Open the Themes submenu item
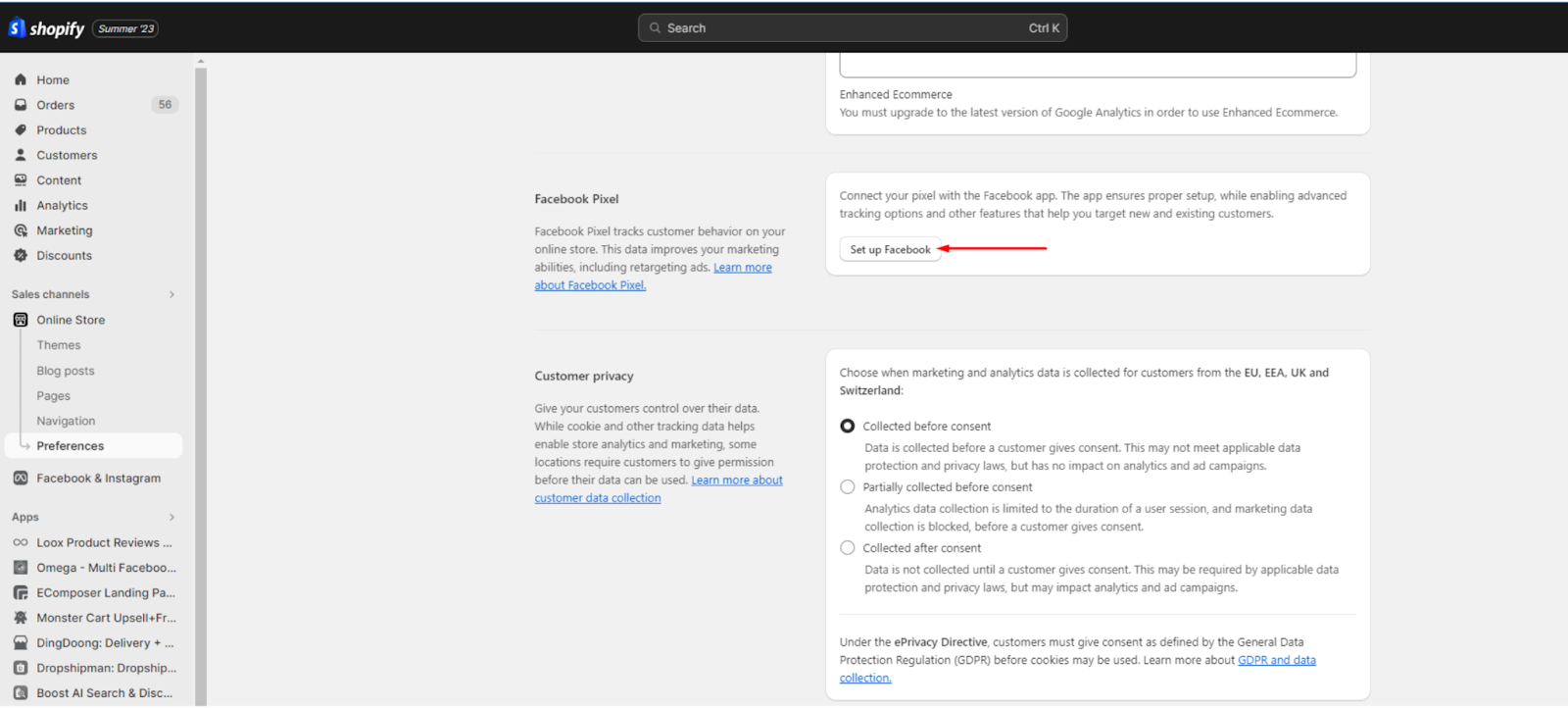 59,345
